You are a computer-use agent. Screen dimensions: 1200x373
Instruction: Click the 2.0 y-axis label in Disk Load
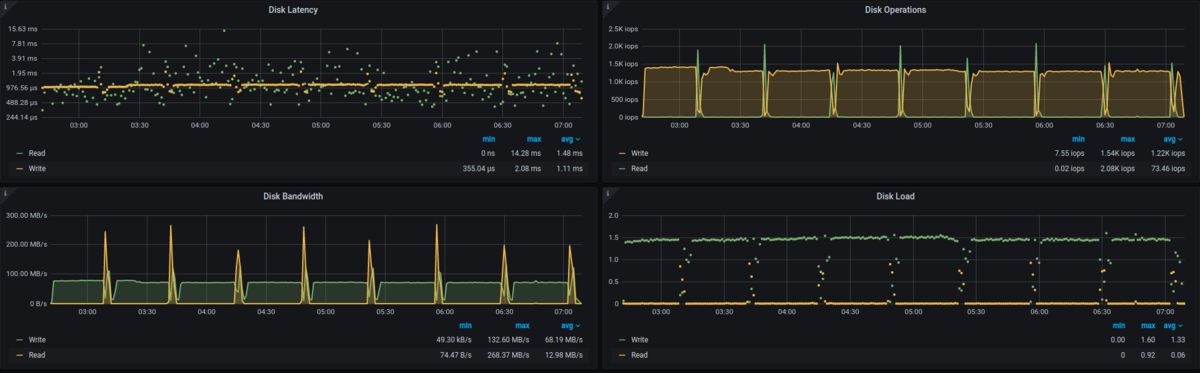tap(613, 215)
